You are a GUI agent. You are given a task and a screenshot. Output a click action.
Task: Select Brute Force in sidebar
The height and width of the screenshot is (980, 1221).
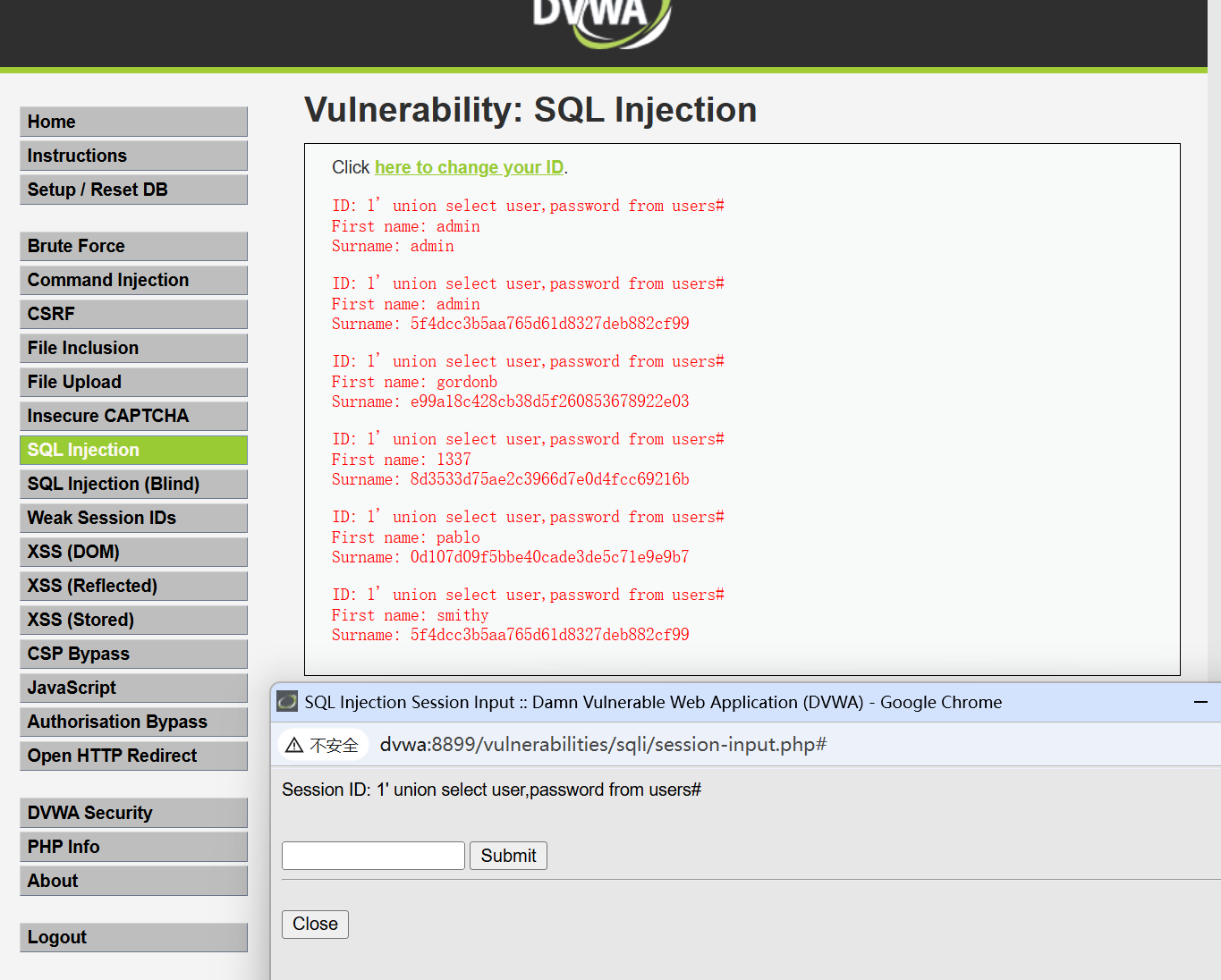pos(133,246)
